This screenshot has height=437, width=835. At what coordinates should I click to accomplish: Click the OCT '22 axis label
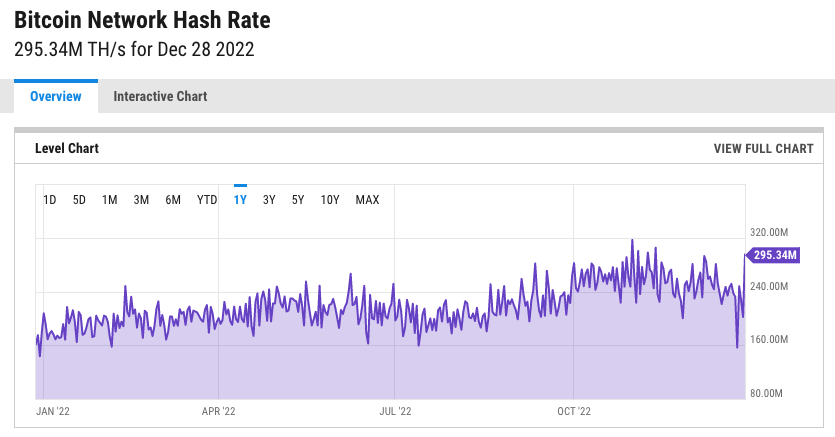tap(574, 411)
